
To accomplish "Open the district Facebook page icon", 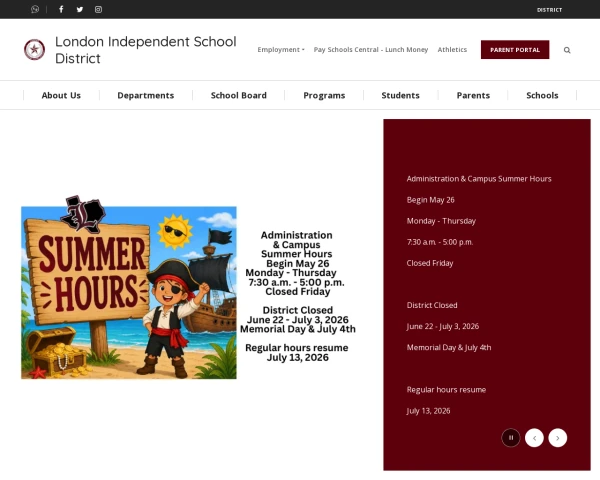I will 61,9.
